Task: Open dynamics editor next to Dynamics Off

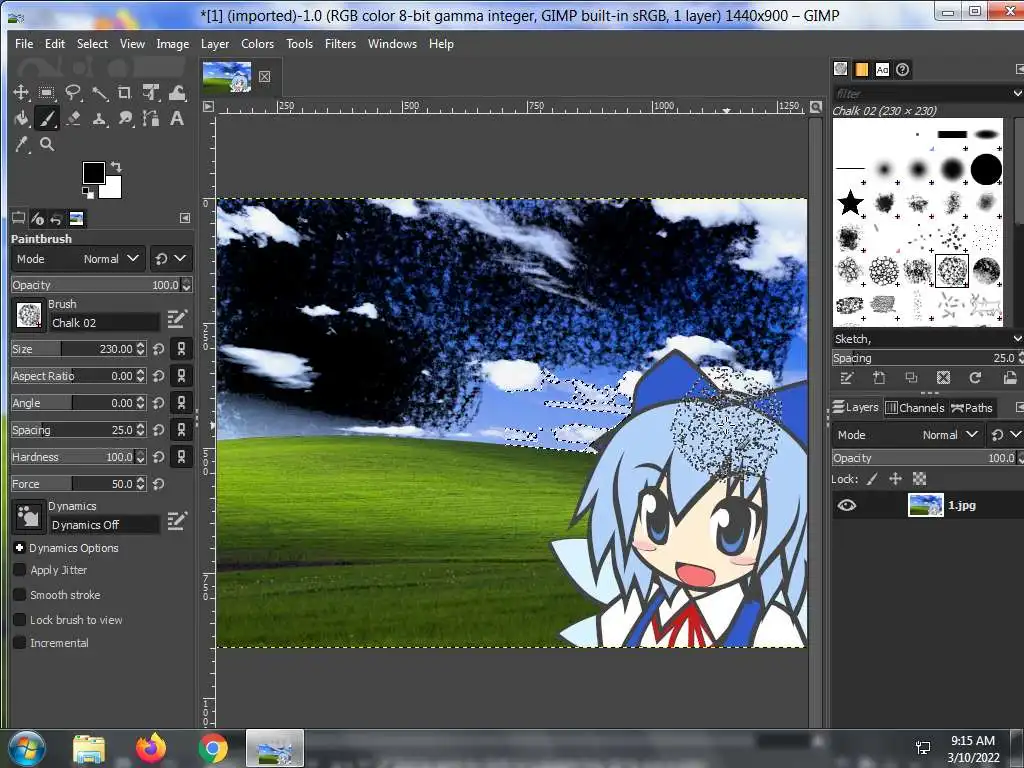Action: point(176,520)
